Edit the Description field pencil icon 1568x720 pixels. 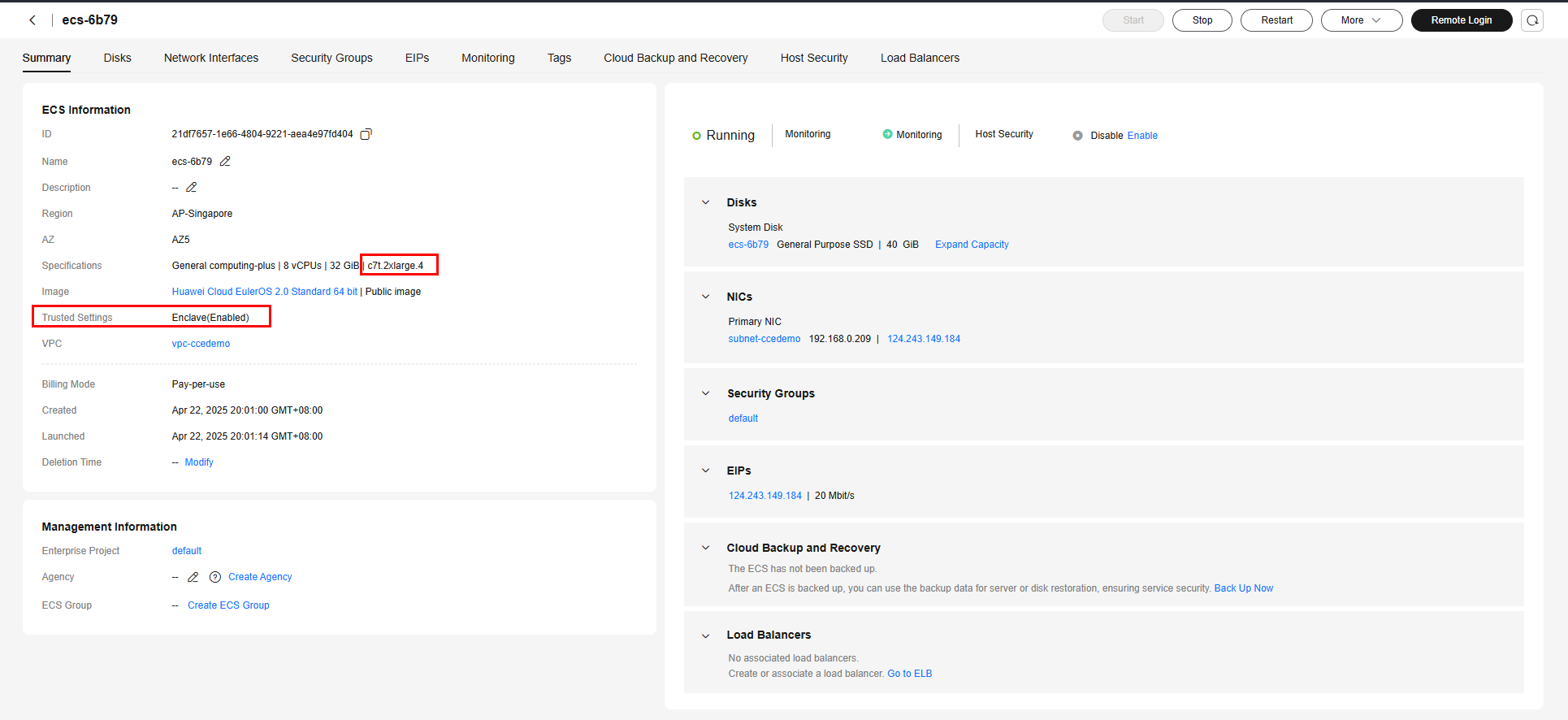(192, 188)
